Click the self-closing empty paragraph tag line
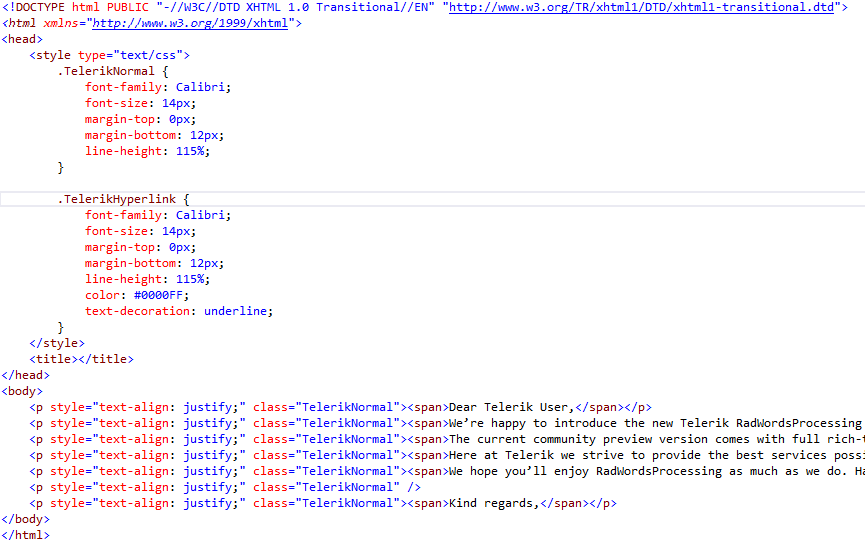 [225, 487]
